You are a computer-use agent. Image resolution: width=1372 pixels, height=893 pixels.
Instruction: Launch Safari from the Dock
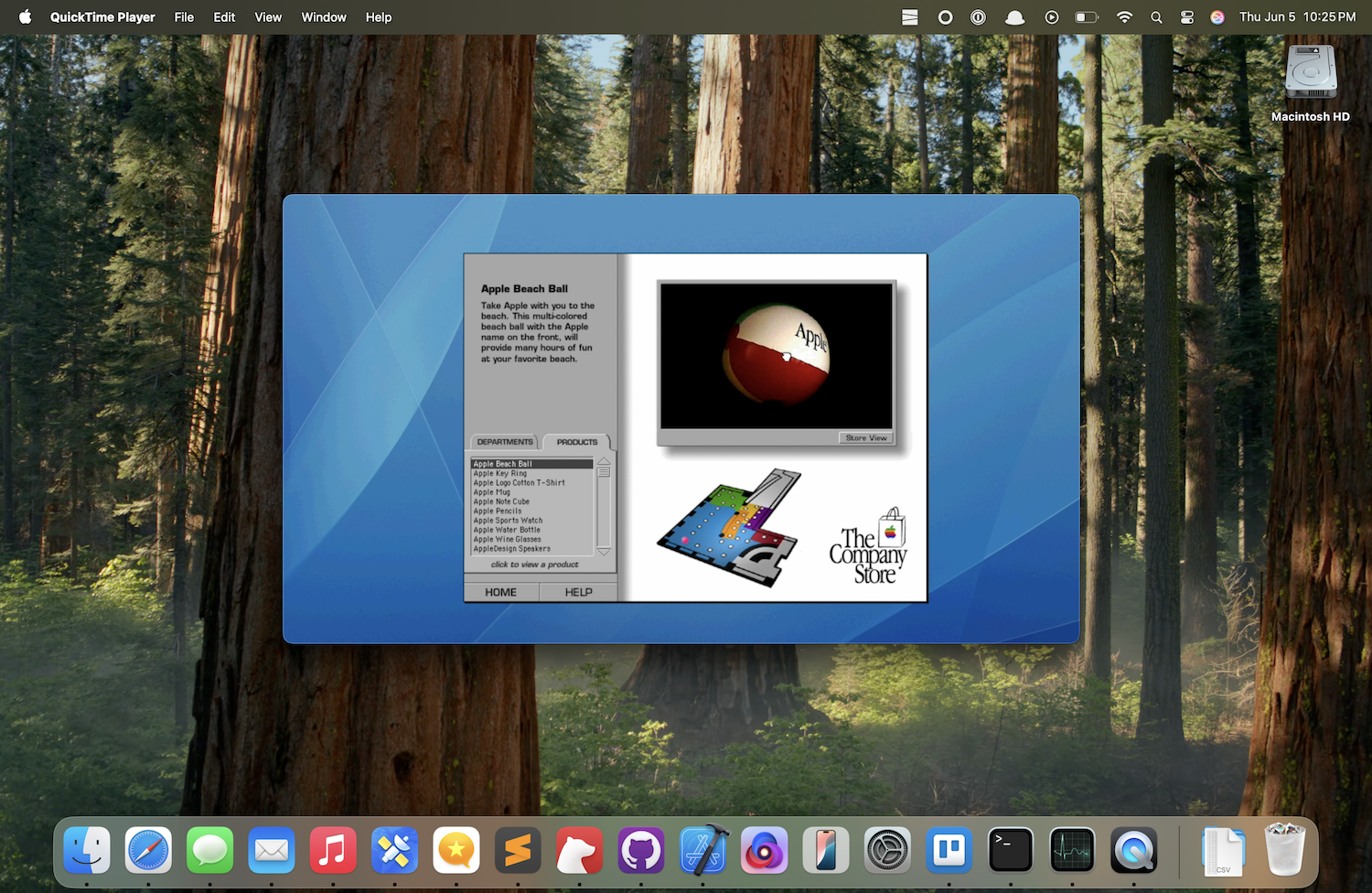click(148, 850)
